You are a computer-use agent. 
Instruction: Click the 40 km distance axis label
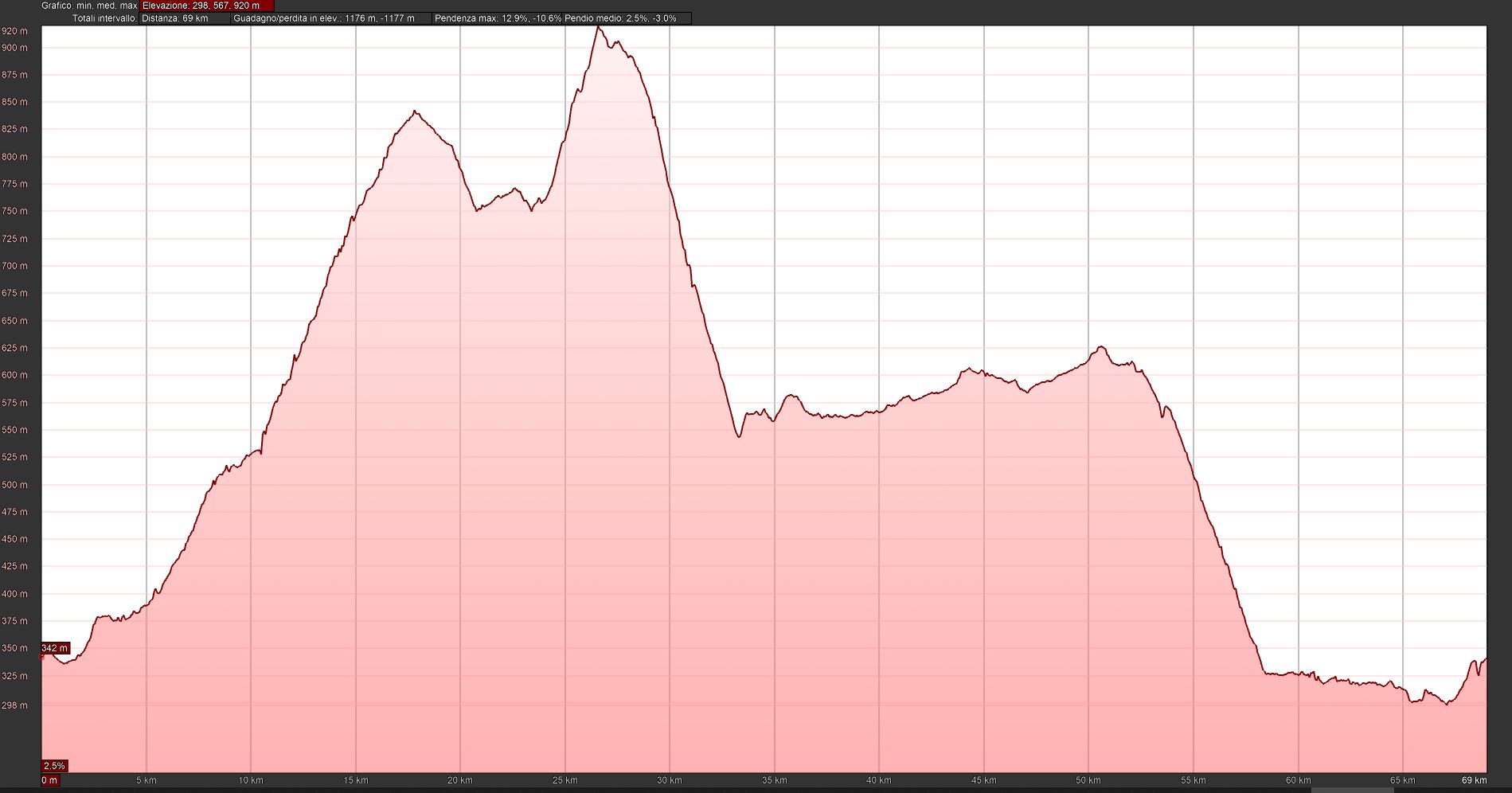(878, 780)
